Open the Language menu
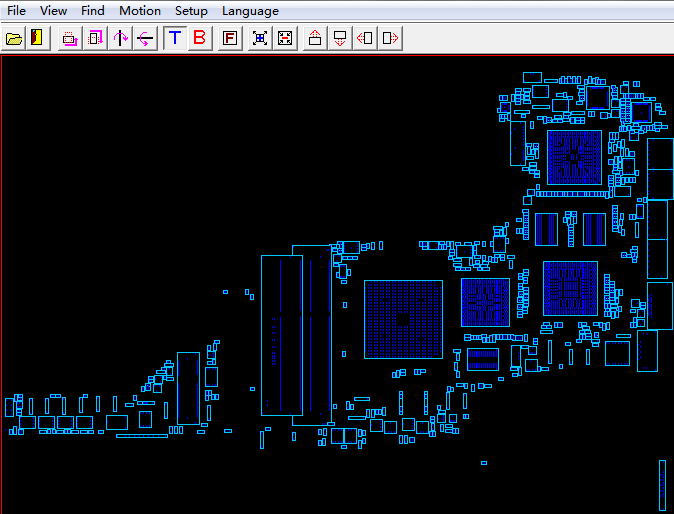Screen dimensions: 674x514 [250, 11]
